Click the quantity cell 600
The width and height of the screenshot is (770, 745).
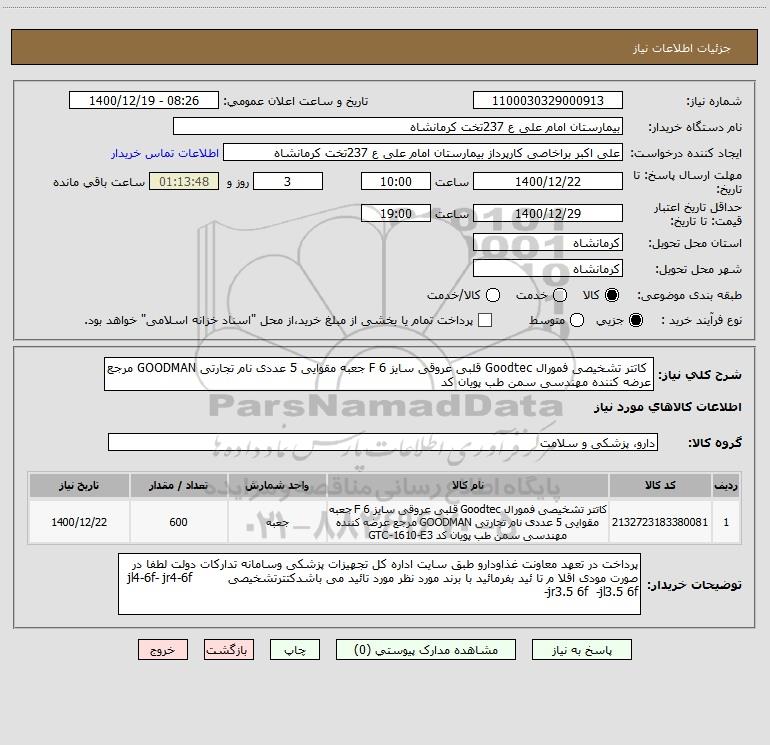click(178, 522)
